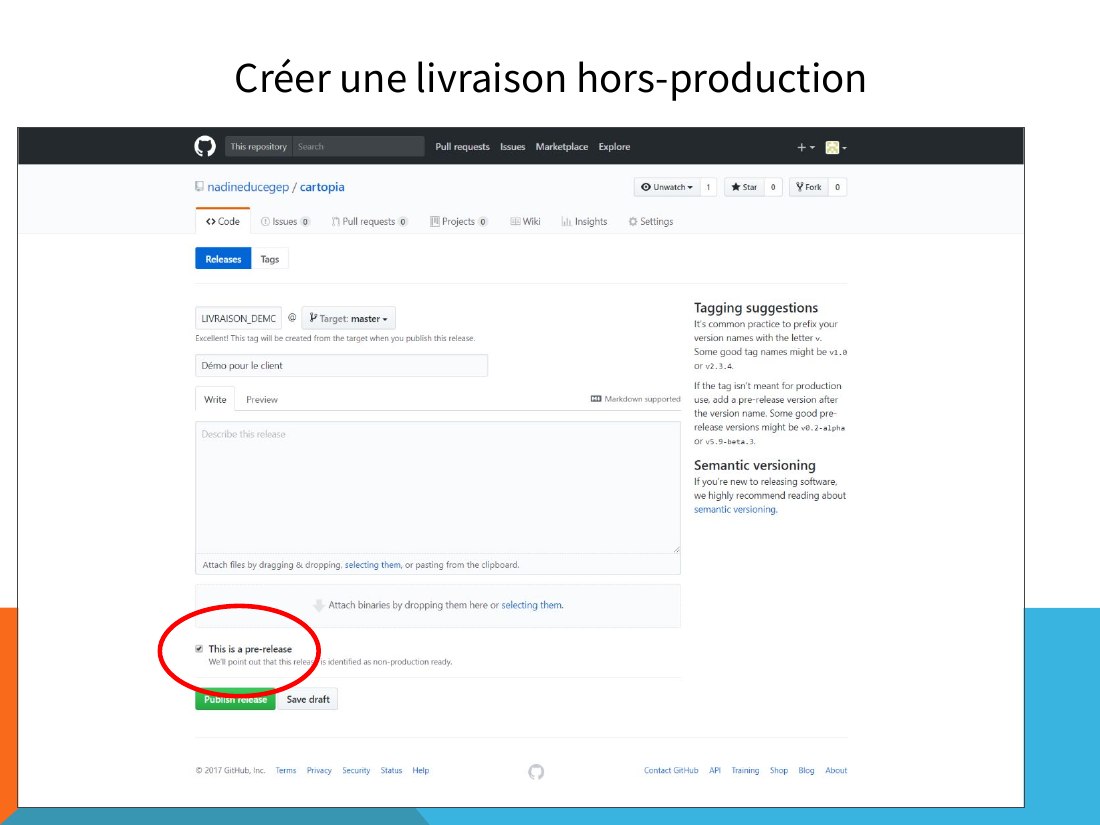Click the Describe this release text area

pyautogui.click(x=438, y=488)
